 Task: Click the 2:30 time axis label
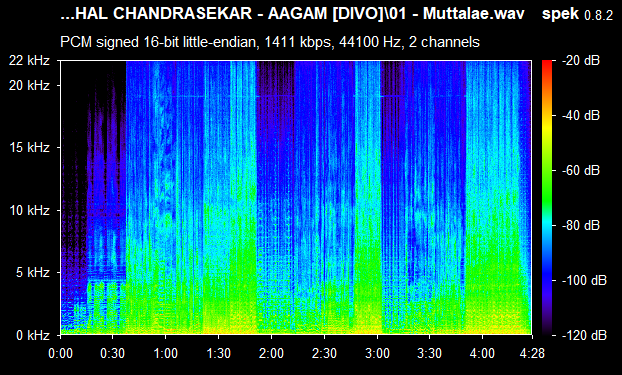(324, 353)
